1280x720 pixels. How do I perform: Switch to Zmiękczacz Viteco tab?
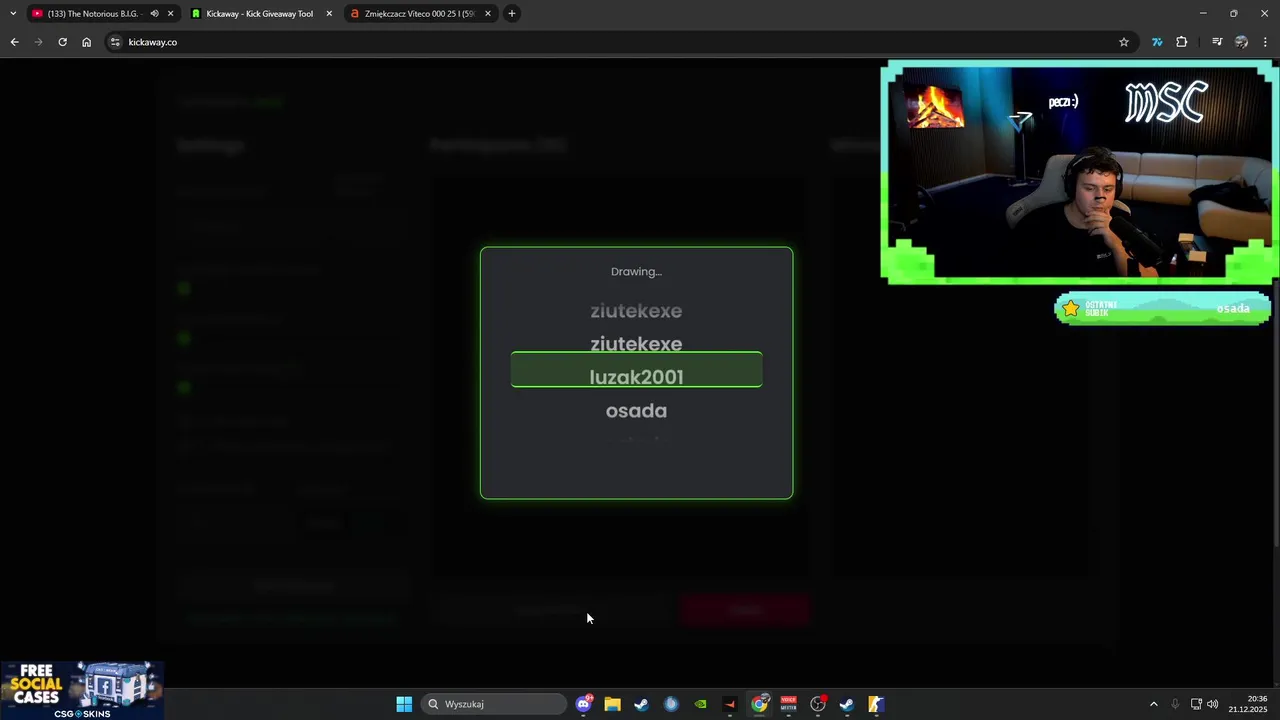point(420,14)
